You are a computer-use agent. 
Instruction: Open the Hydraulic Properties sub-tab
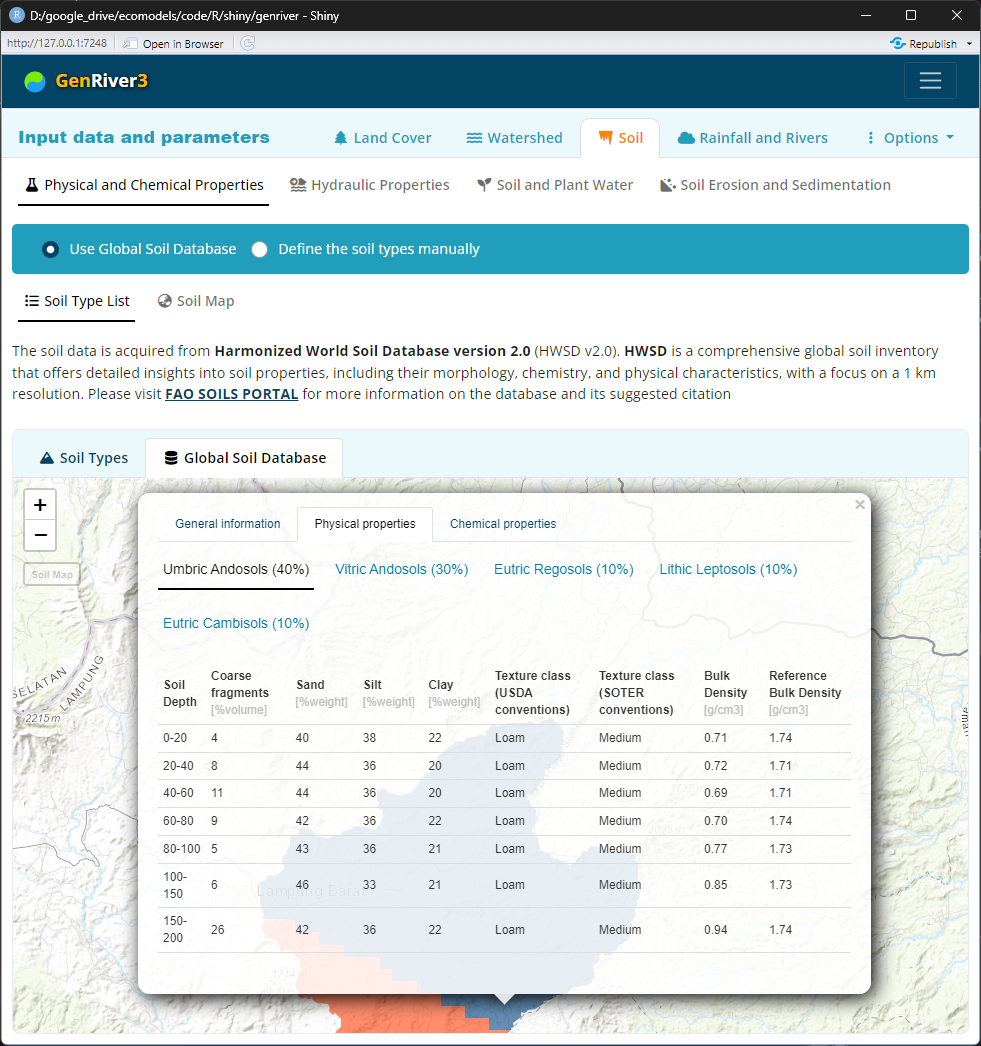(370, 185)
